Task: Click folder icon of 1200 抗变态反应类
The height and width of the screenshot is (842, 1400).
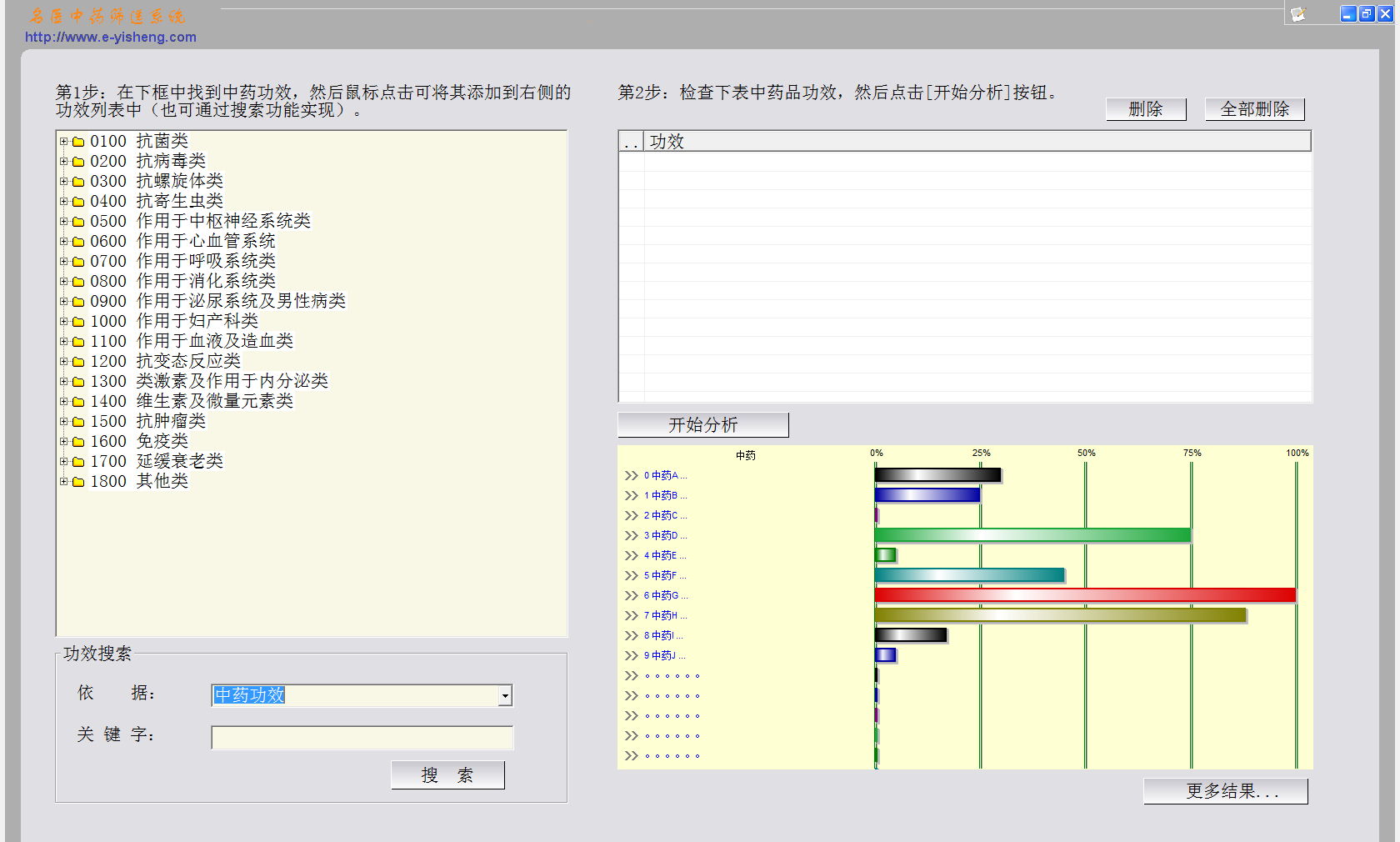Action: 78,362
